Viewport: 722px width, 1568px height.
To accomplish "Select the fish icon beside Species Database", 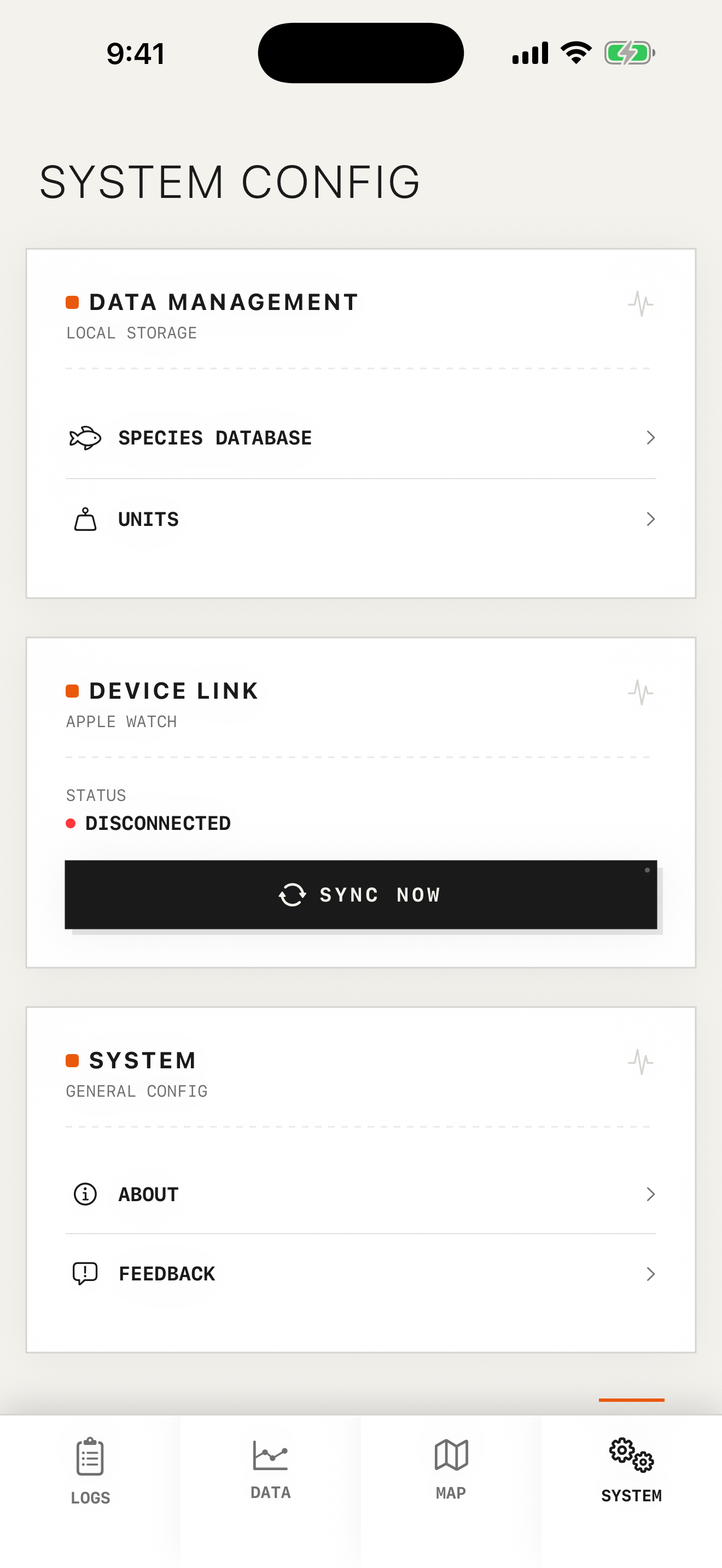I will point(85,437).
